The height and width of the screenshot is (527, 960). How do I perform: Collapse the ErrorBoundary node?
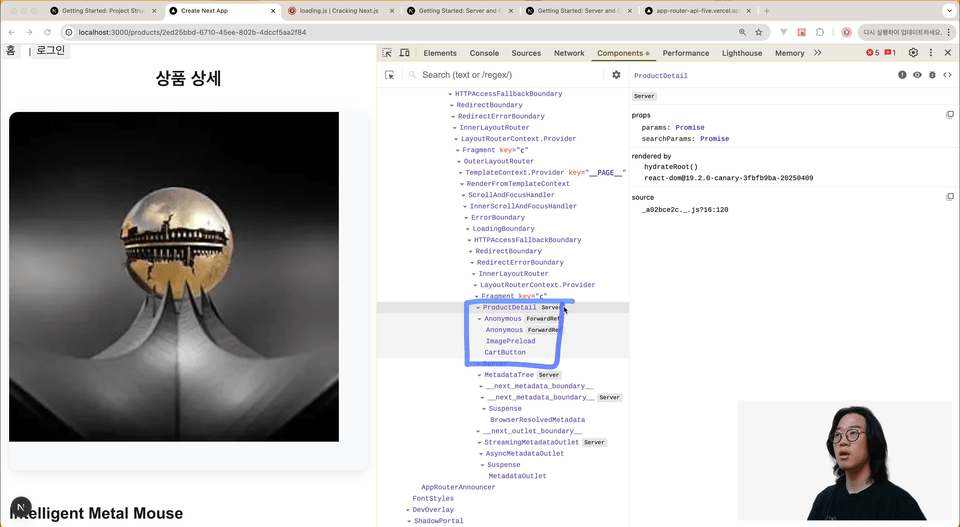point(466,218)
